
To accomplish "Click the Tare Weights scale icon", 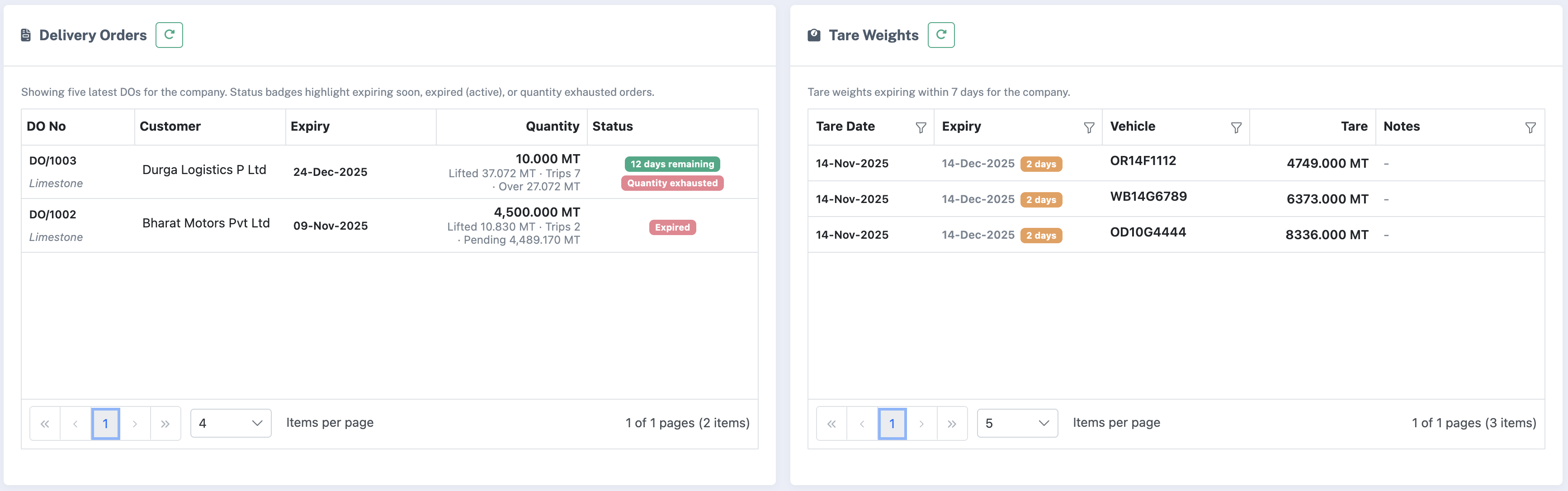I will pos(813,35).
